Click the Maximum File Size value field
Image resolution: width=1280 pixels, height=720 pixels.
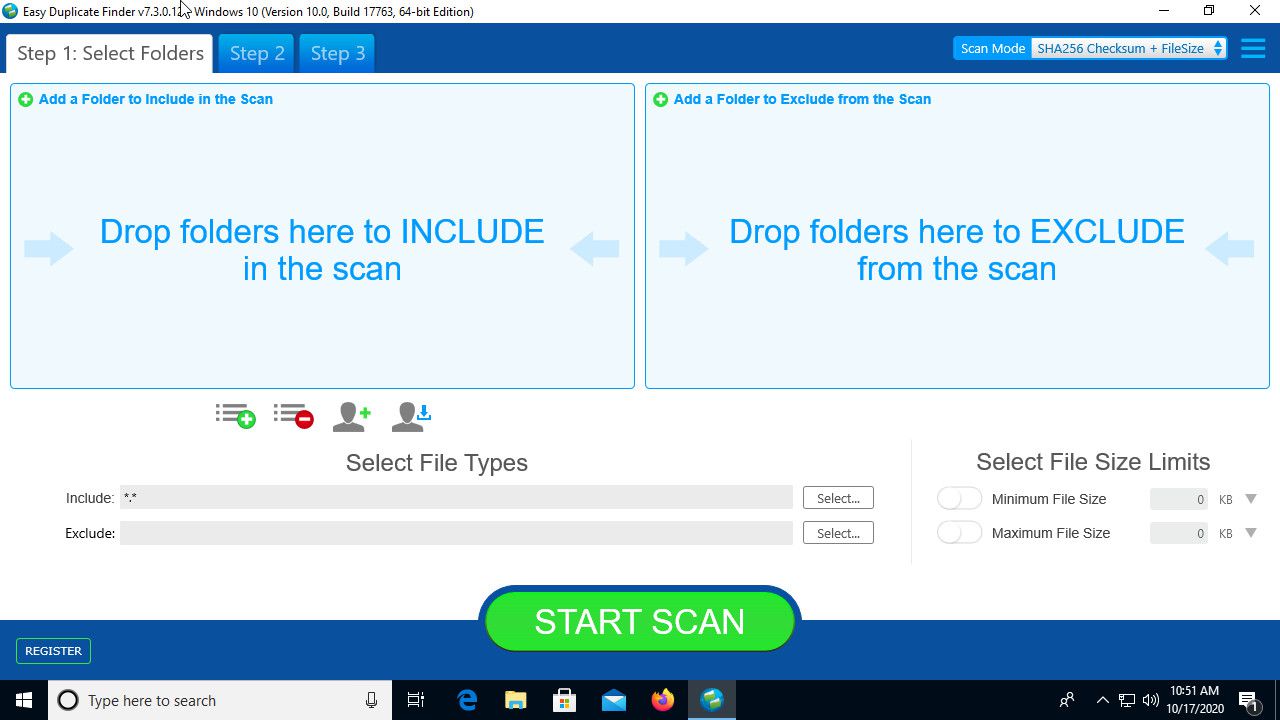(1179, 533)
